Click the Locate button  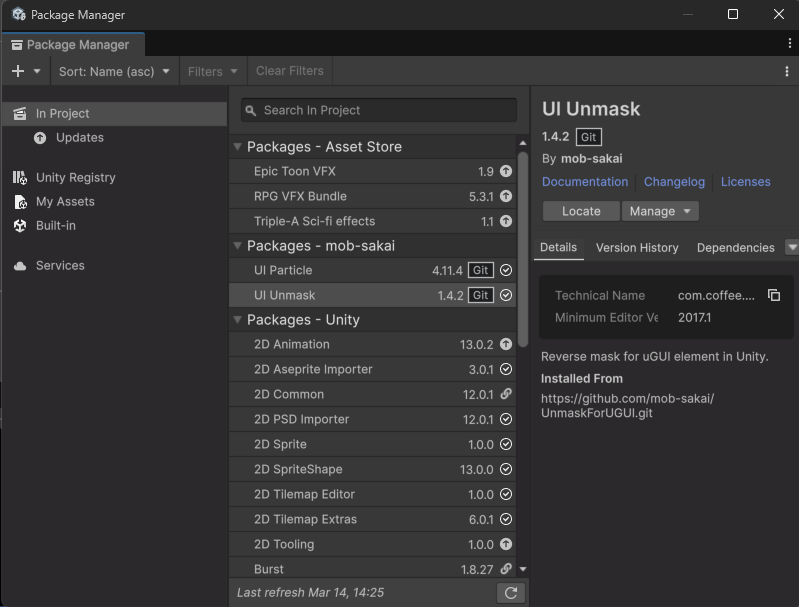(x=581, y=211)
